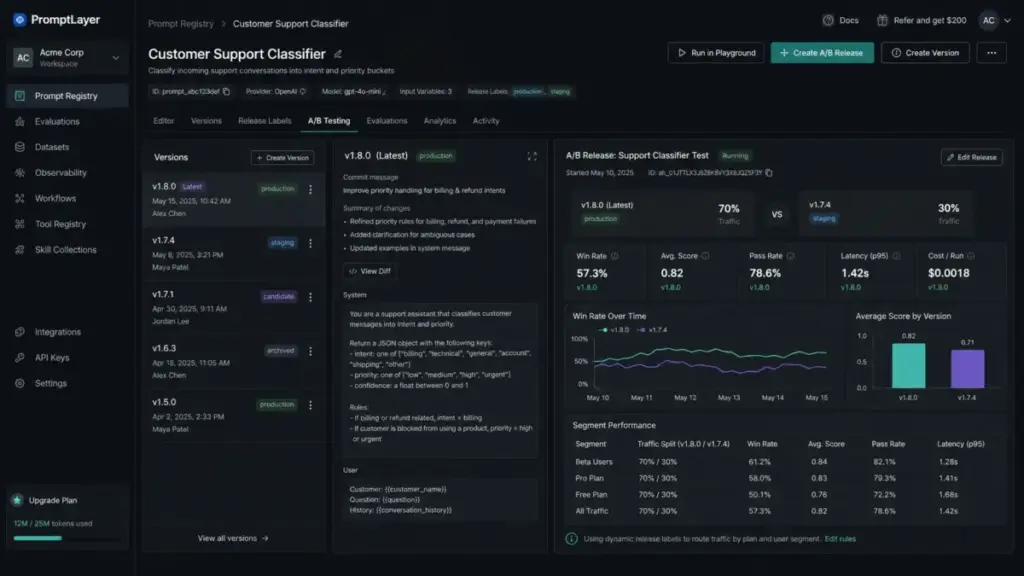This screenshot has width=1024, height=576.
Task: Click the Win Rate info icon
Action: tap(615, 256)
